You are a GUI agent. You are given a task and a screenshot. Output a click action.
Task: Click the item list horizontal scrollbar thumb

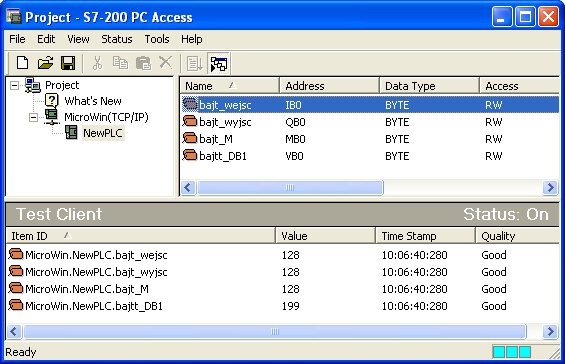[290, 187]
